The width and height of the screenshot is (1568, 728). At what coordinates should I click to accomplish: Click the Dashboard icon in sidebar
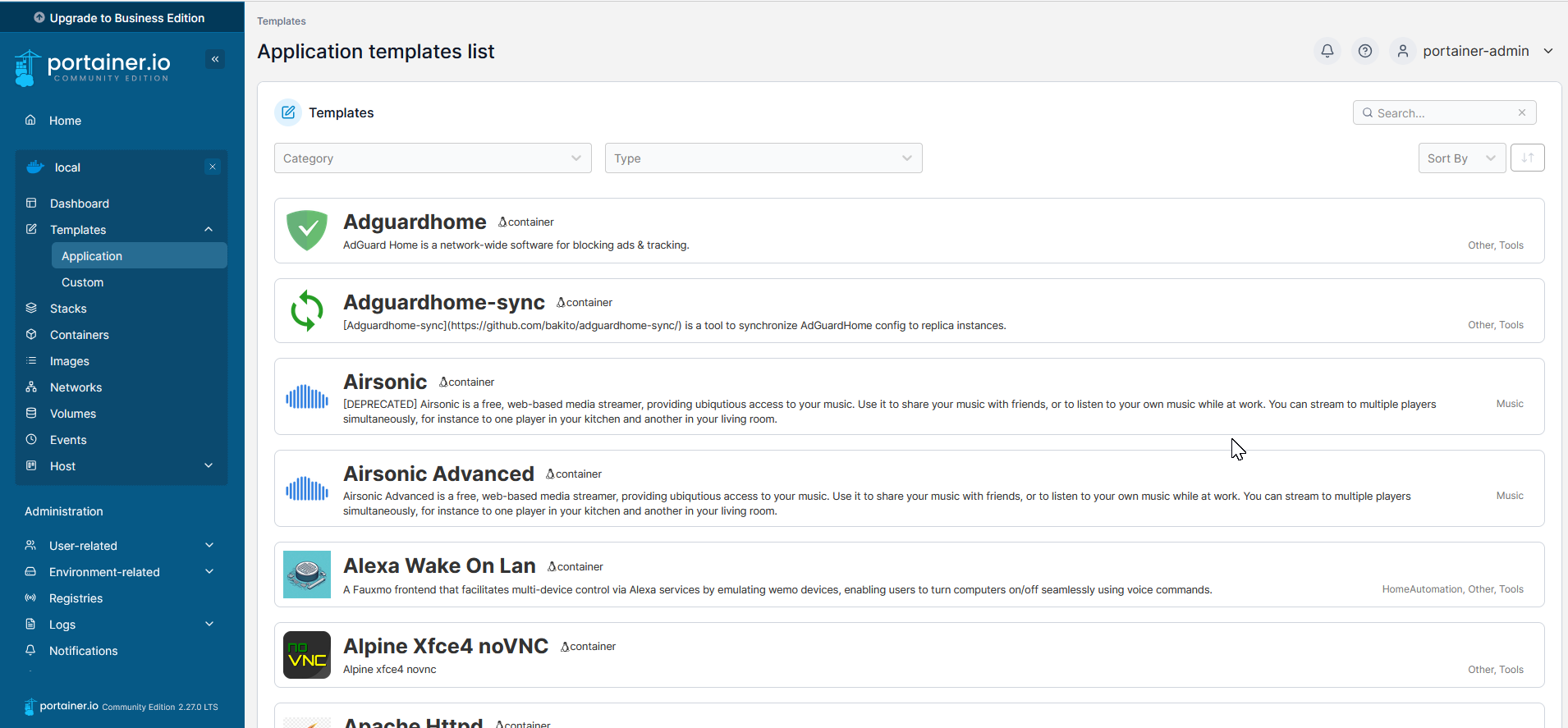tap(31, 203)
